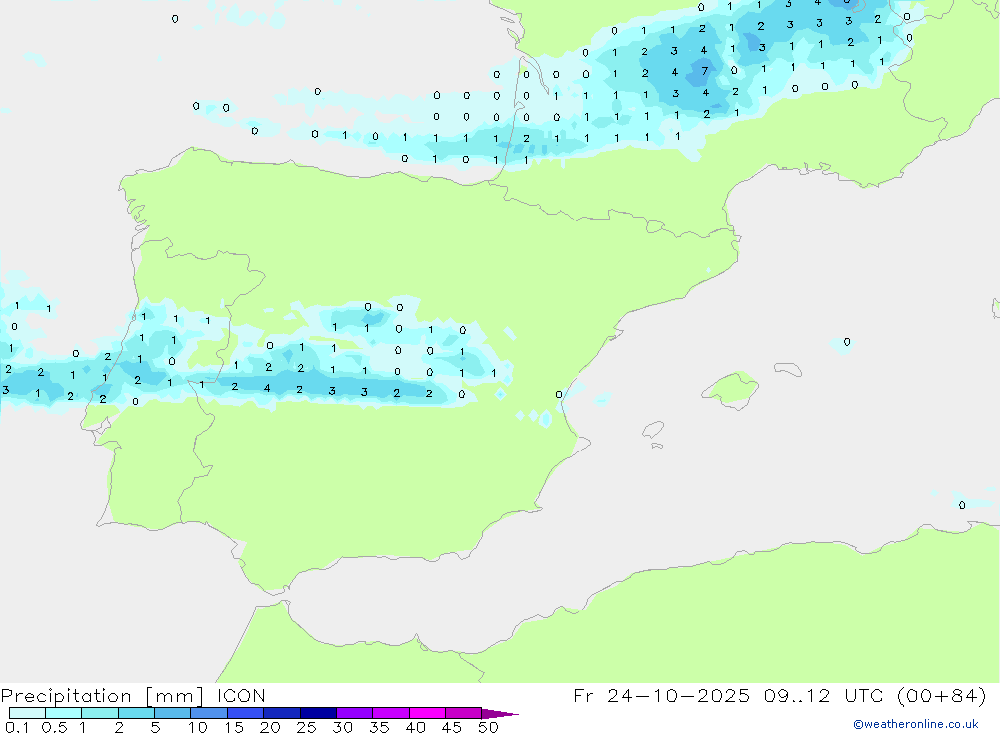Click the '0.1' legend scale label

tap(17, 727)
